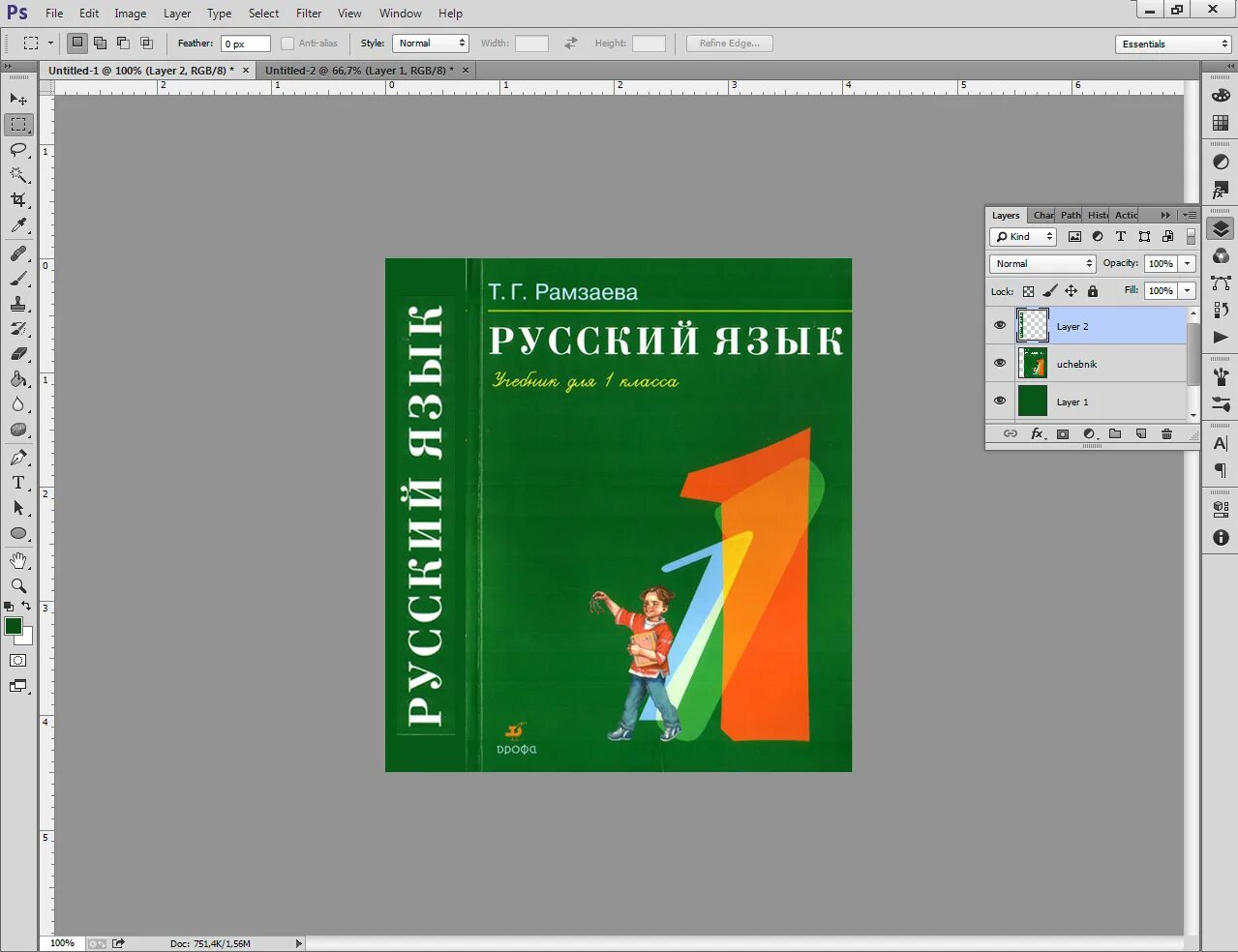This screenshot has width=1238, height=952.
Task: Open the layer filter Kind dropdown
Action: pyautogui.click(x=1023, y=237)
